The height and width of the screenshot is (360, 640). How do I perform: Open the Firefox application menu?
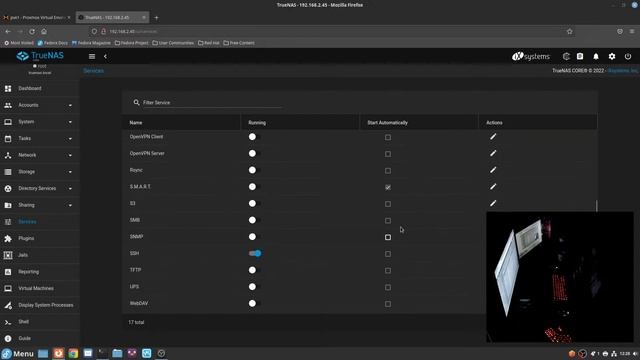coord(632,31)
